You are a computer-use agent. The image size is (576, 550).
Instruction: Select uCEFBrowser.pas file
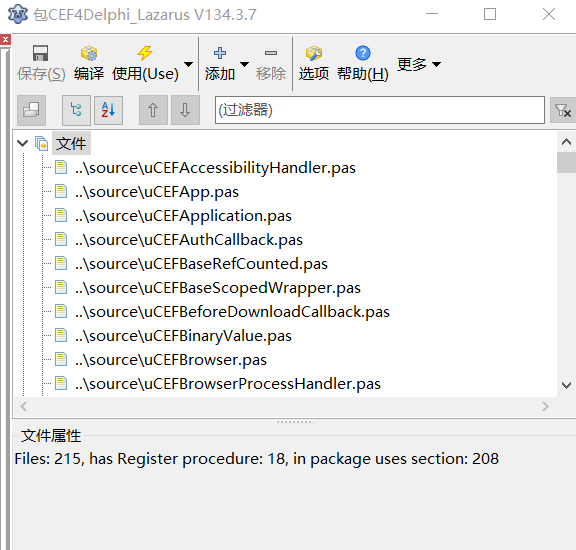(x=170, y=360)
